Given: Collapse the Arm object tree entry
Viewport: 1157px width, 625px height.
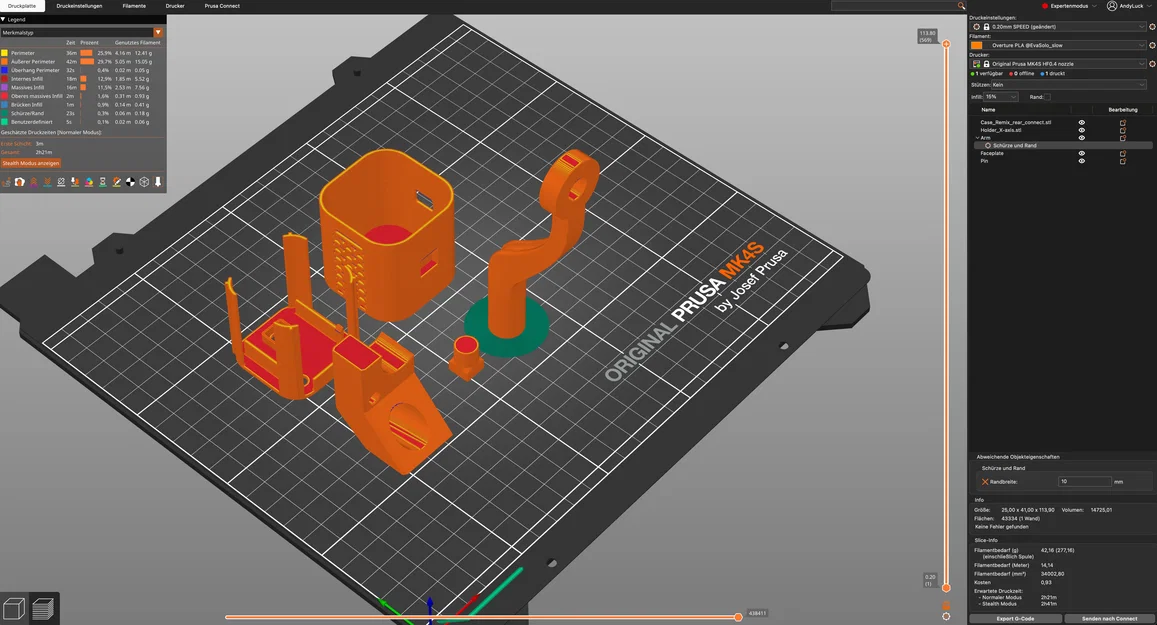Looking at the screenshot, I should click(x=978, y=137).
